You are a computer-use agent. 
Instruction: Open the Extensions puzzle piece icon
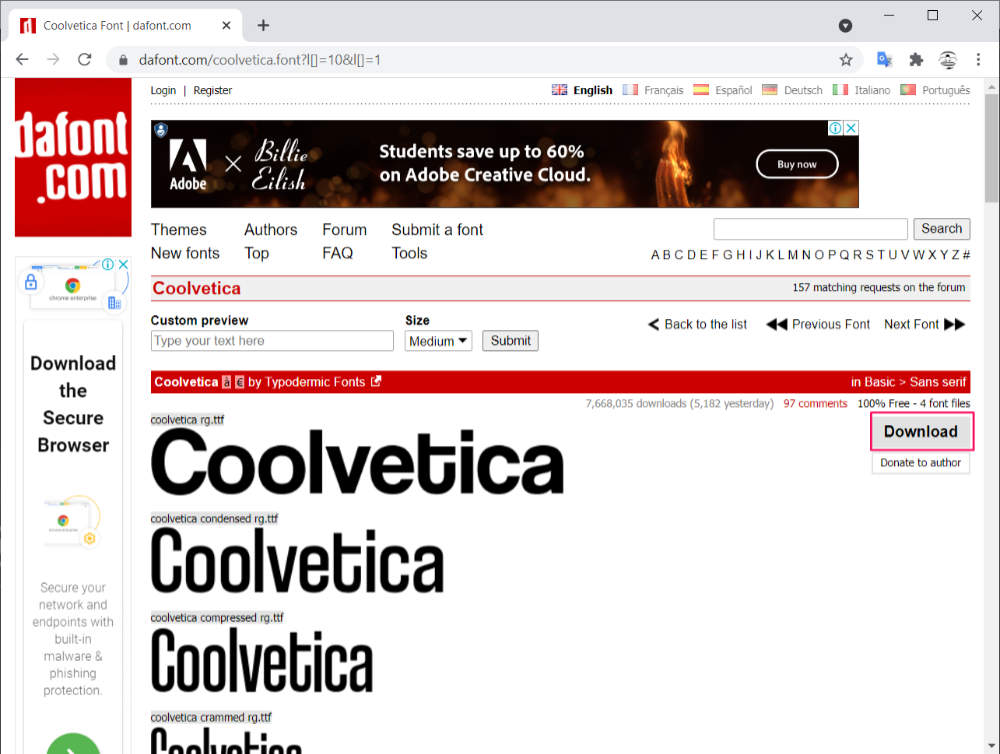click(916, 60)
